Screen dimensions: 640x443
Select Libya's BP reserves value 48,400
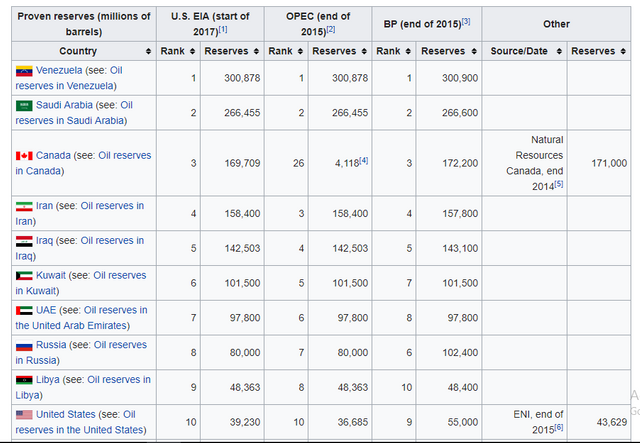point(463,387)
